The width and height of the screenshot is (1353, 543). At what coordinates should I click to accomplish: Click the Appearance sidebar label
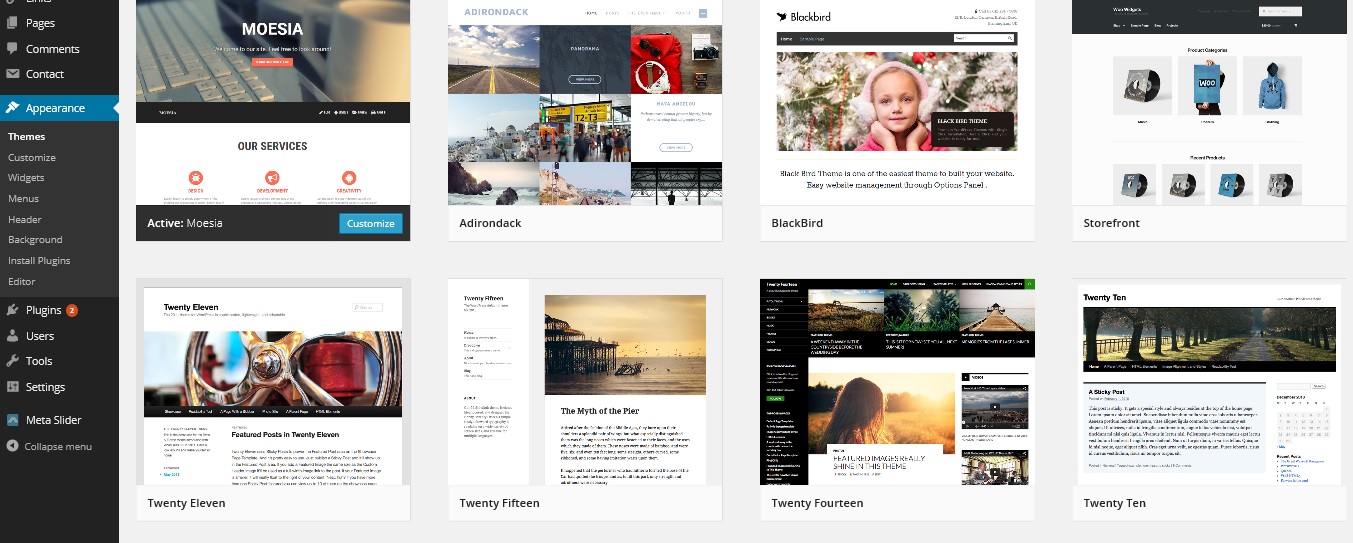click(x=56, y=108)
